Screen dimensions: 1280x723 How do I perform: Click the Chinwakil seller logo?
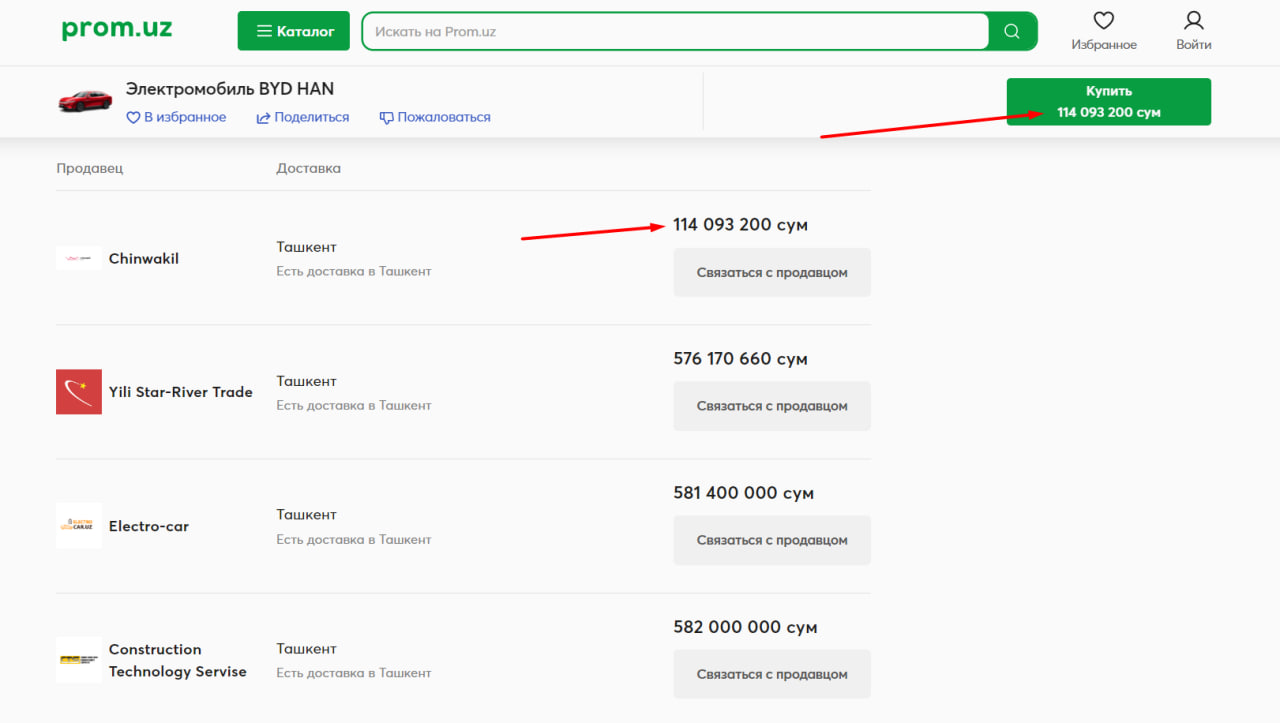click(79, 258)
